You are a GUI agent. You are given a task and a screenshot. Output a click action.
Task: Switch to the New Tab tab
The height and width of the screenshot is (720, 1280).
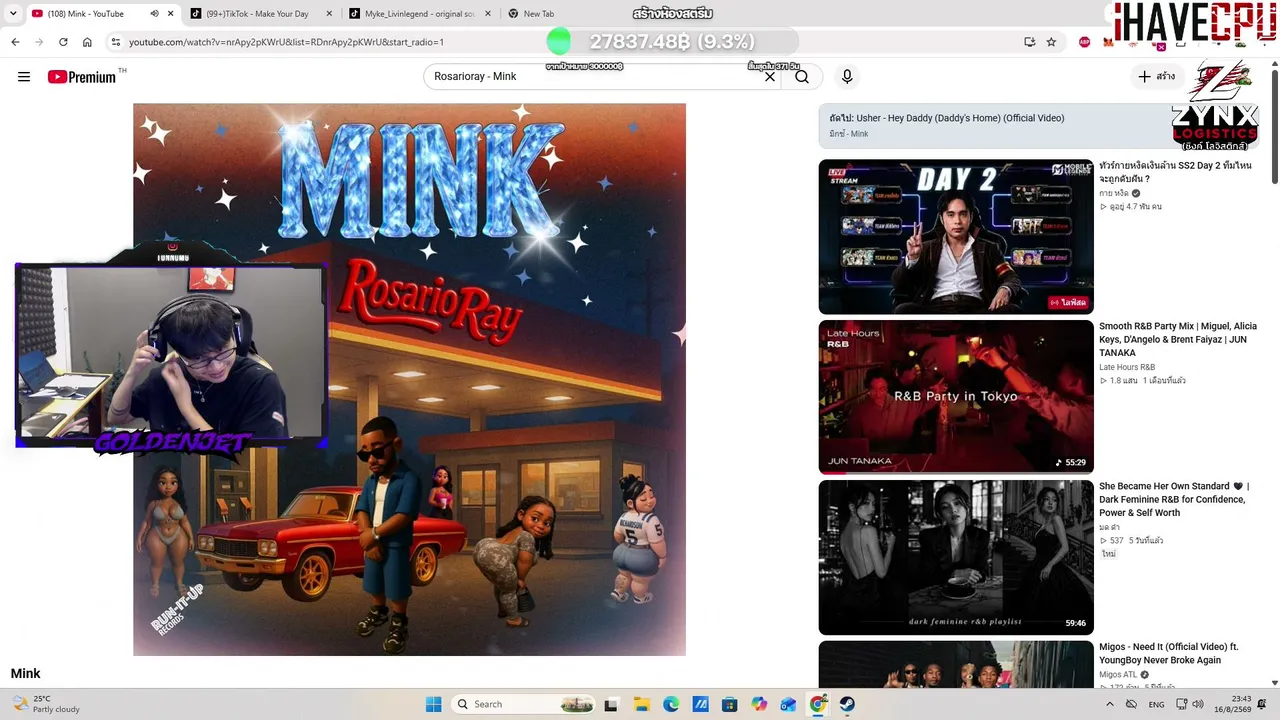click(x=538, y=14)
